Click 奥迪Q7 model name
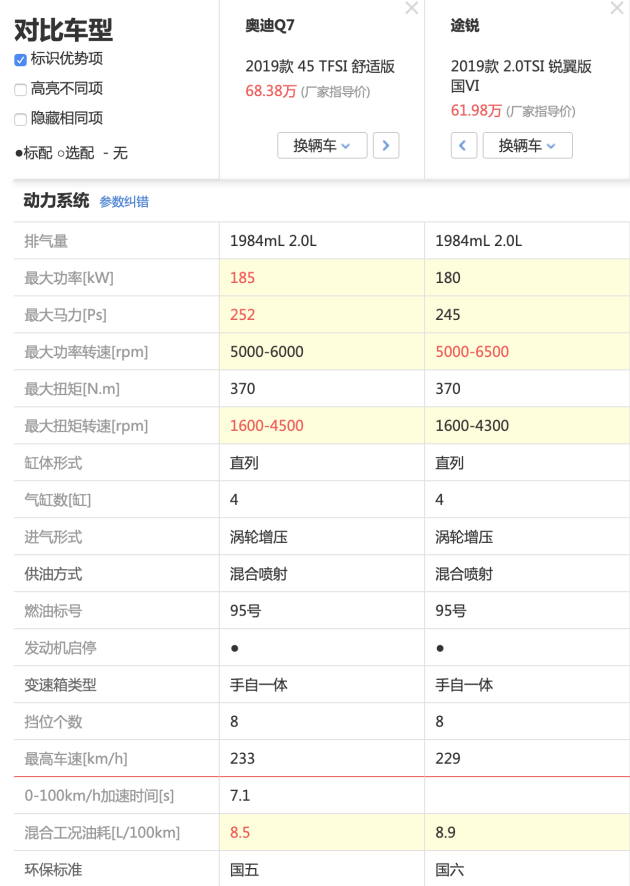Image resolution: width=630 pixels, height=886 pixels. pos(270,25)
